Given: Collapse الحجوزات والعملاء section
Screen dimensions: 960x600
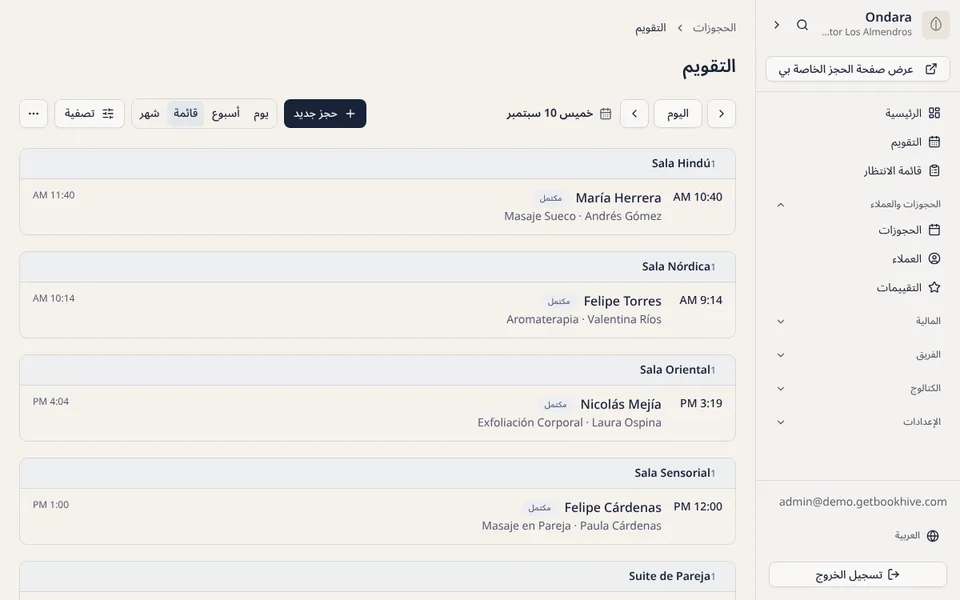Looking at the screenshot, I should click(x=858, y=204).
